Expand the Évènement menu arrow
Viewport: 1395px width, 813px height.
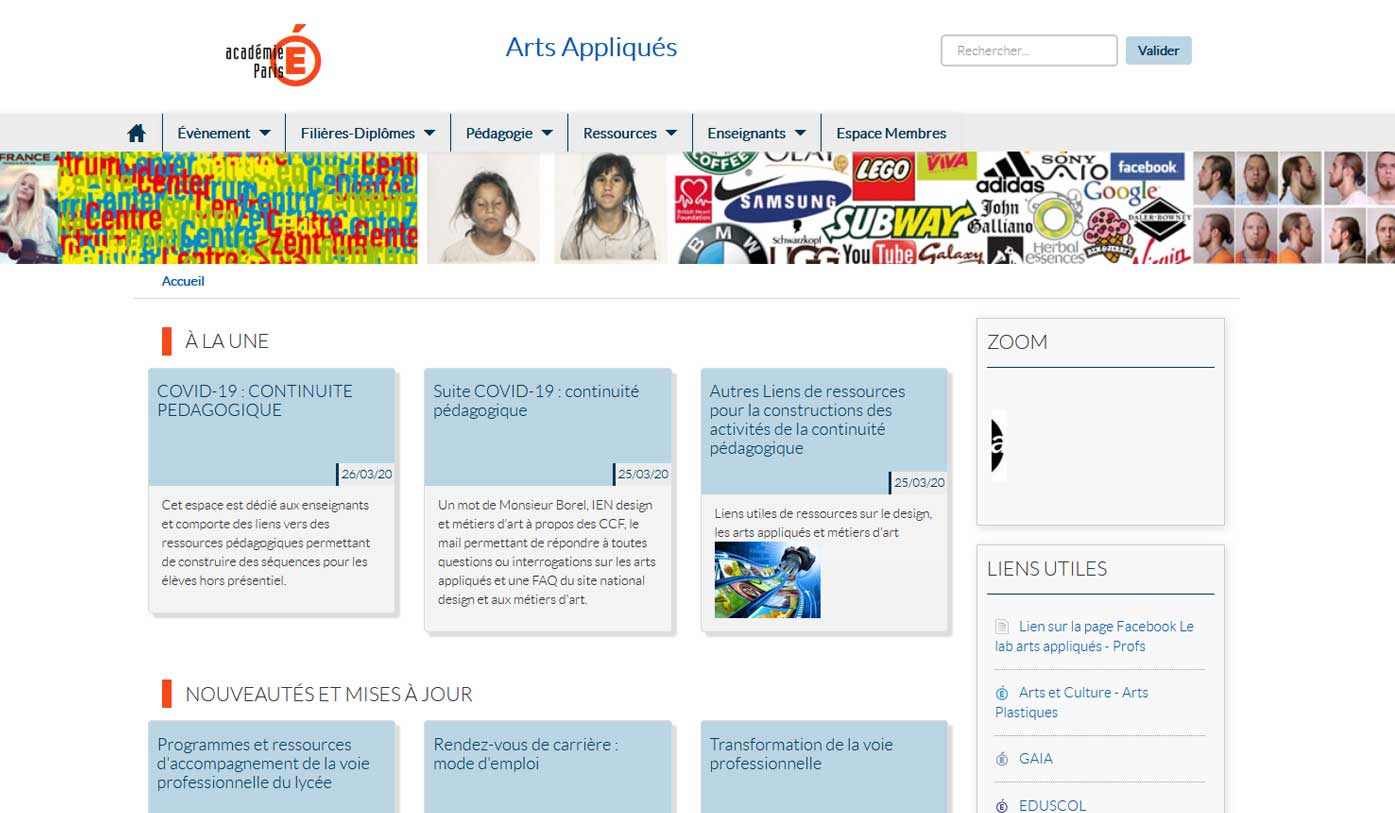(x=265, y=133)
